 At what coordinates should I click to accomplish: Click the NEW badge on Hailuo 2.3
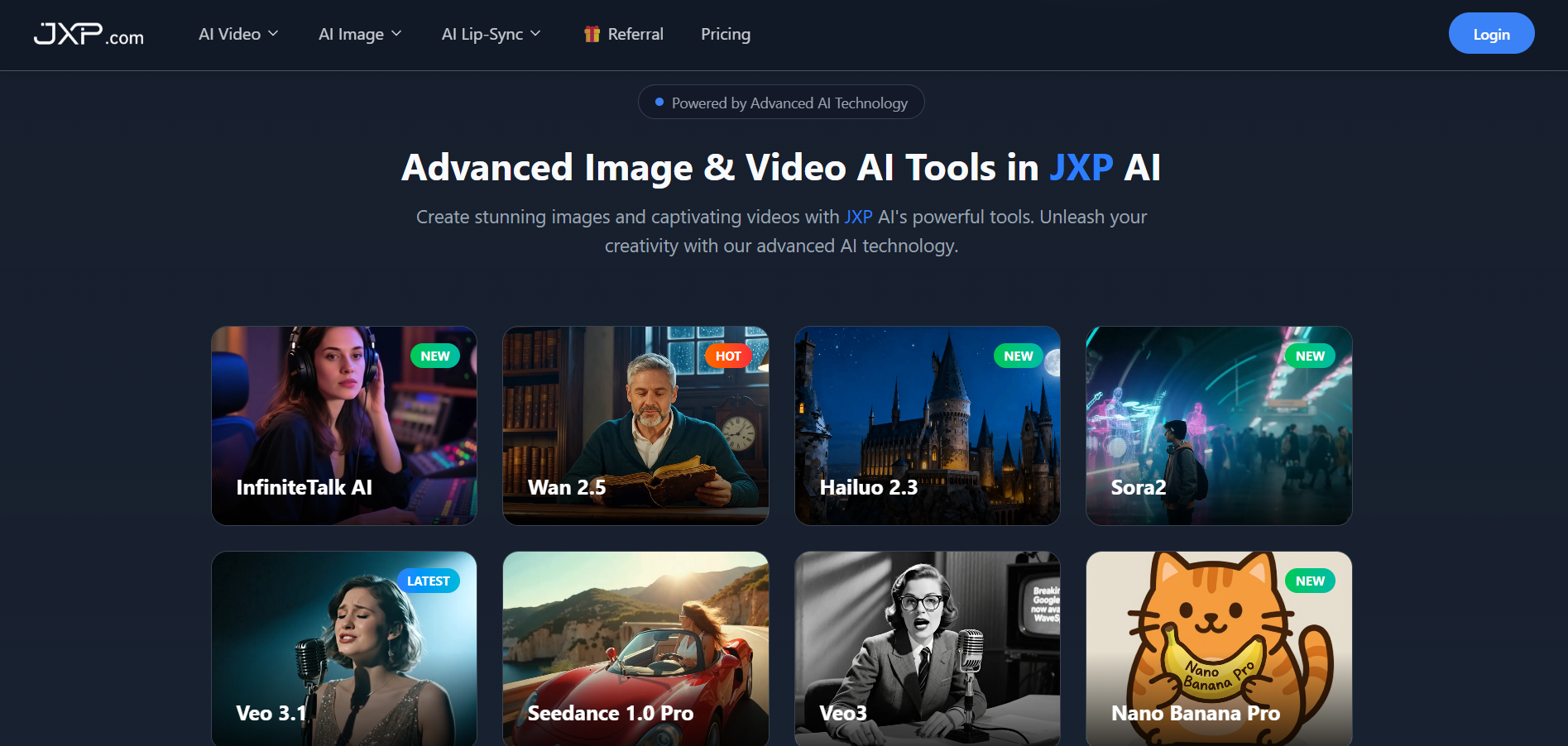click(x=1019, y=356)
